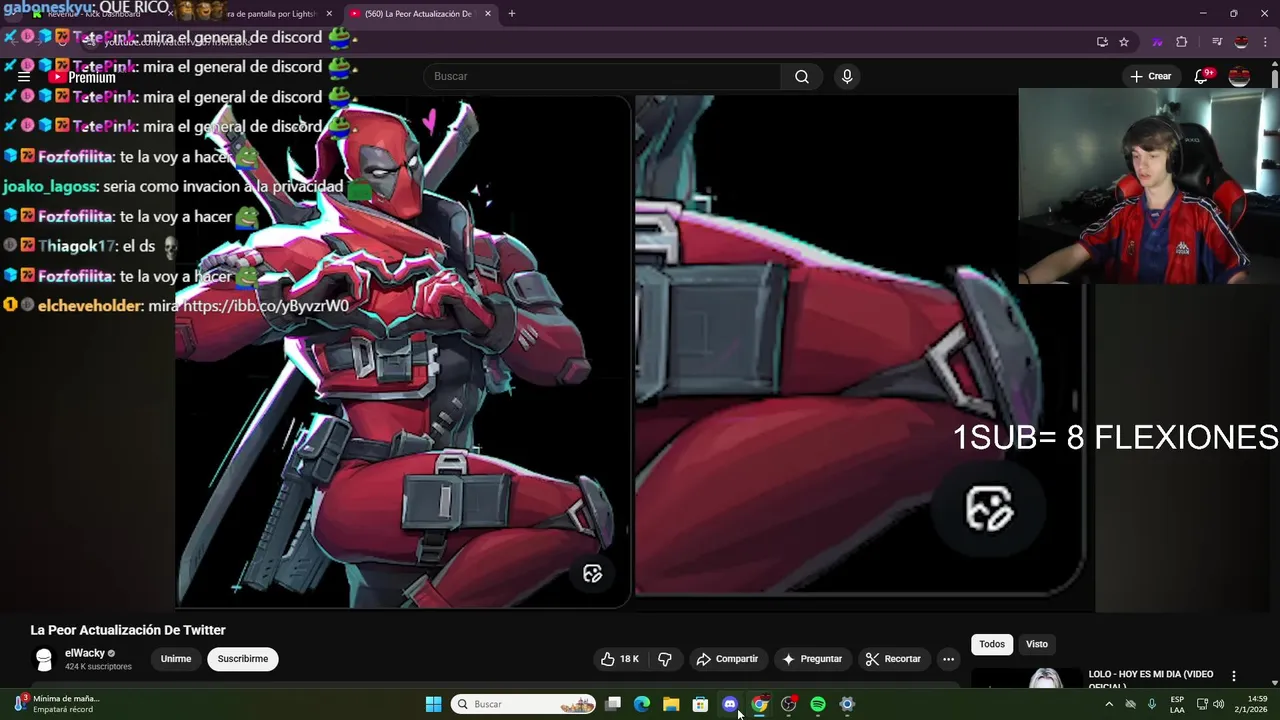The width and height of the screenshot is (1280, 720).
Task: Open Microsoft Edge from the taskbar
Action: pyautogui.click(x=642, y=704)
